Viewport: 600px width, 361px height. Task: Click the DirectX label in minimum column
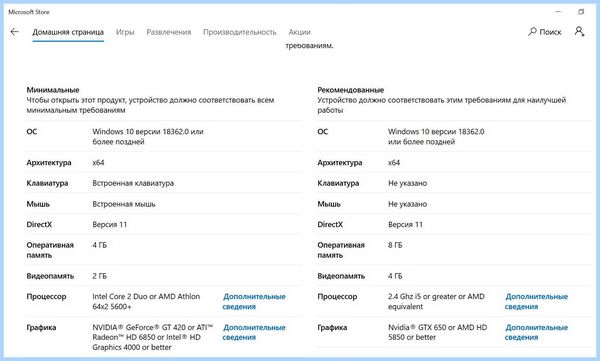click(39, 225)
